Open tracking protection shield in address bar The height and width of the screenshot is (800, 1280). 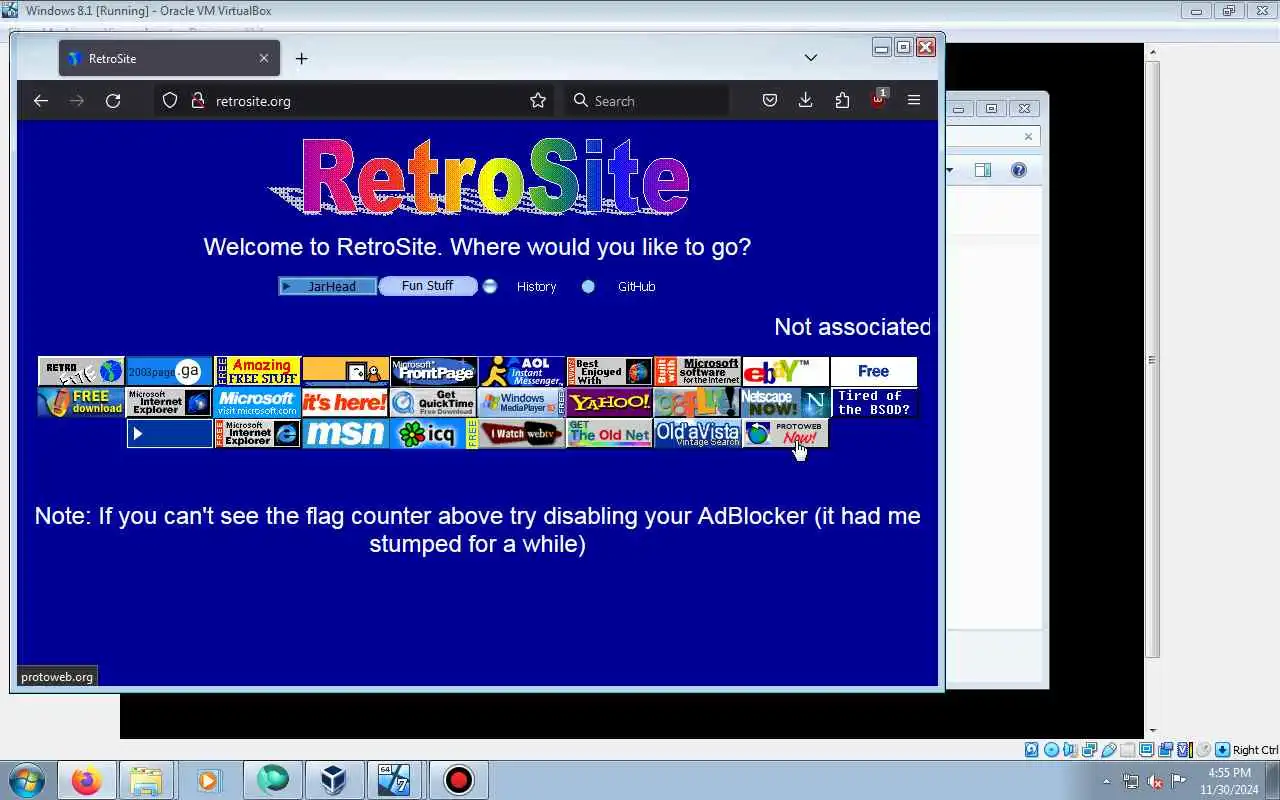[170, 101]
